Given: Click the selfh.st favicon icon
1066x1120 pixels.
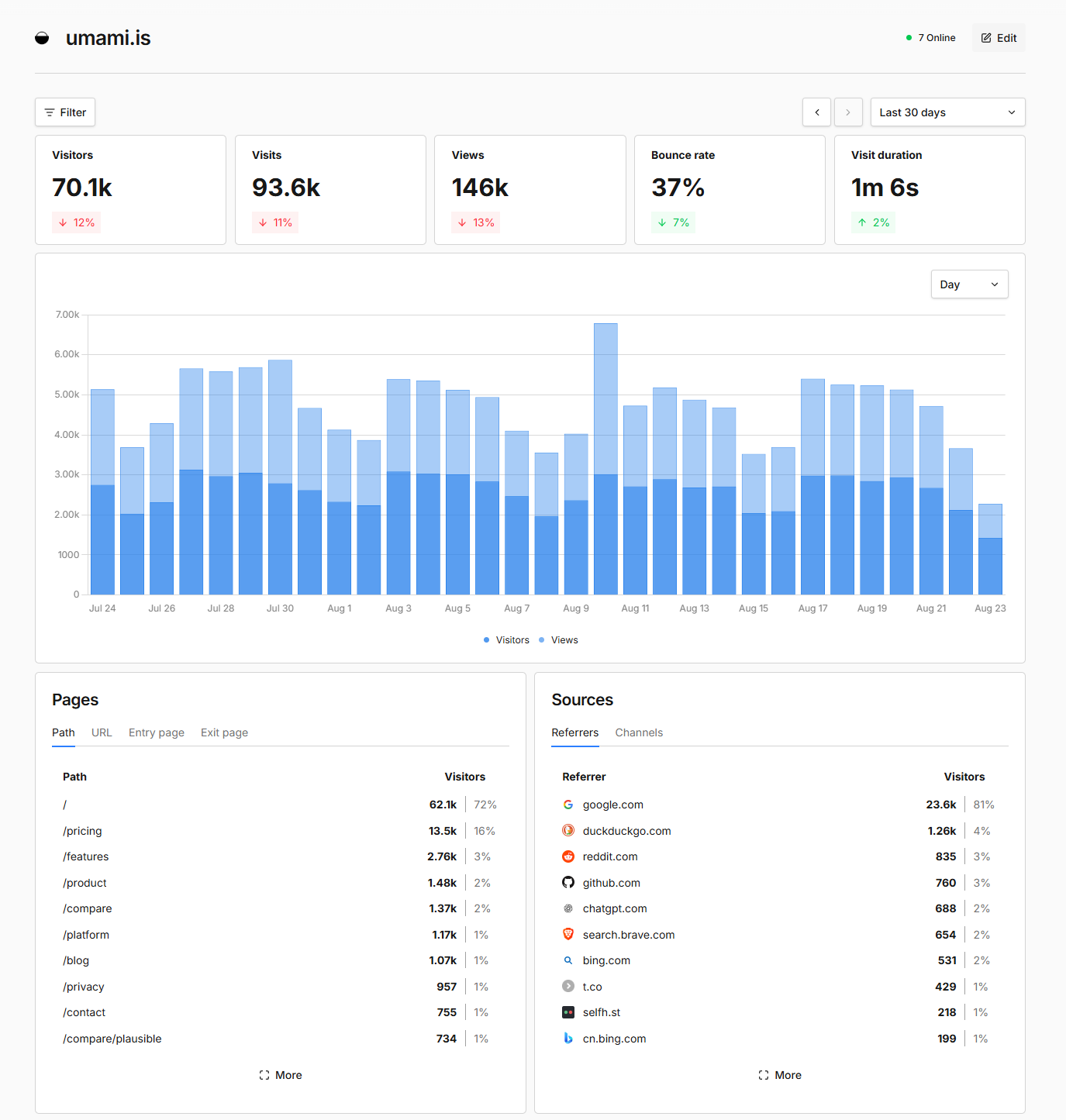Looking at the screenshot, I should click(x=568, y=1012).
